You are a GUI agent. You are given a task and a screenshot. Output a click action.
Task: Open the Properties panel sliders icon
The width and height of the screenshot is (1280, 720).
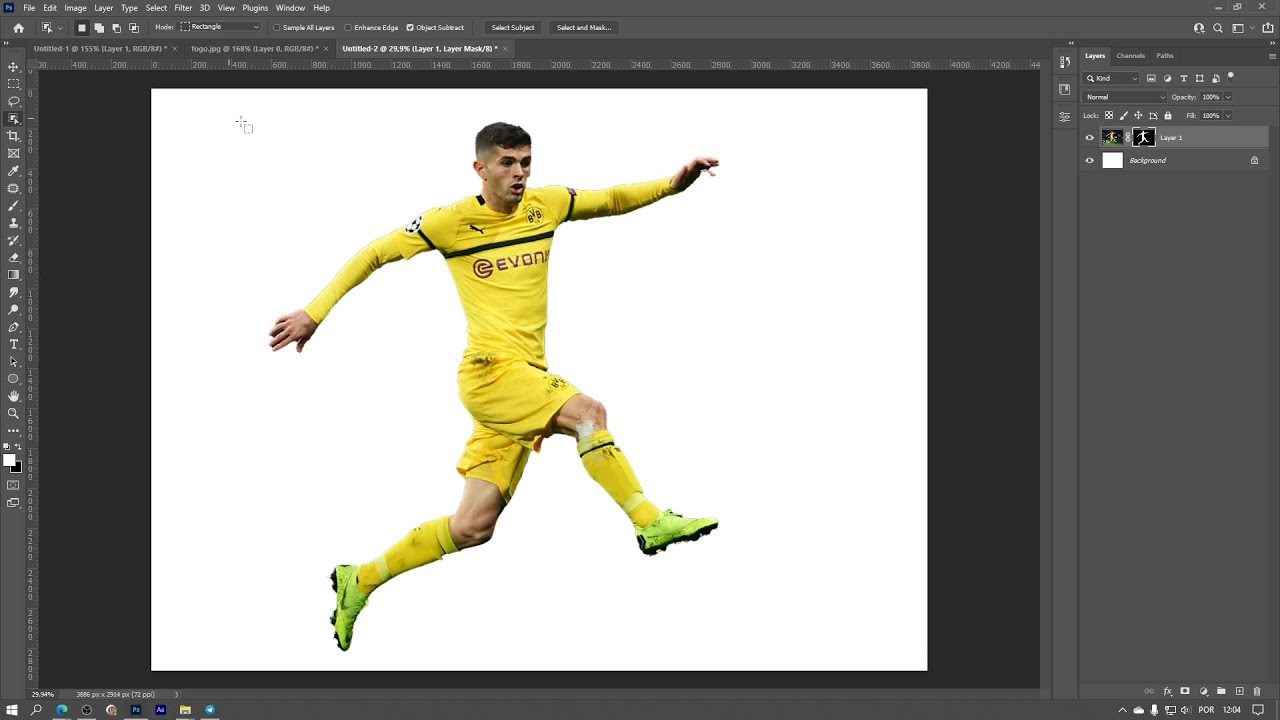(x=1064, y=117)
